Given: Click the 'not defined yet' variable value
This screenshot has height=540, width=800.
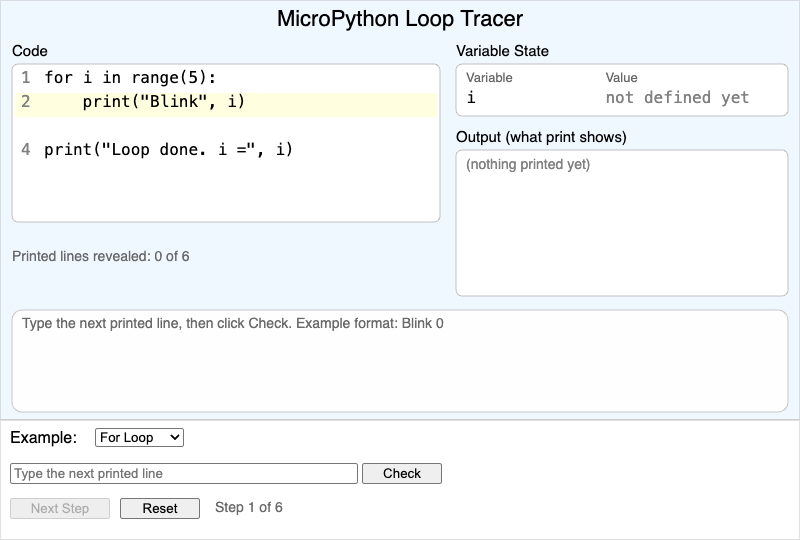Looking at the screenshot, I should click(677, 97).
